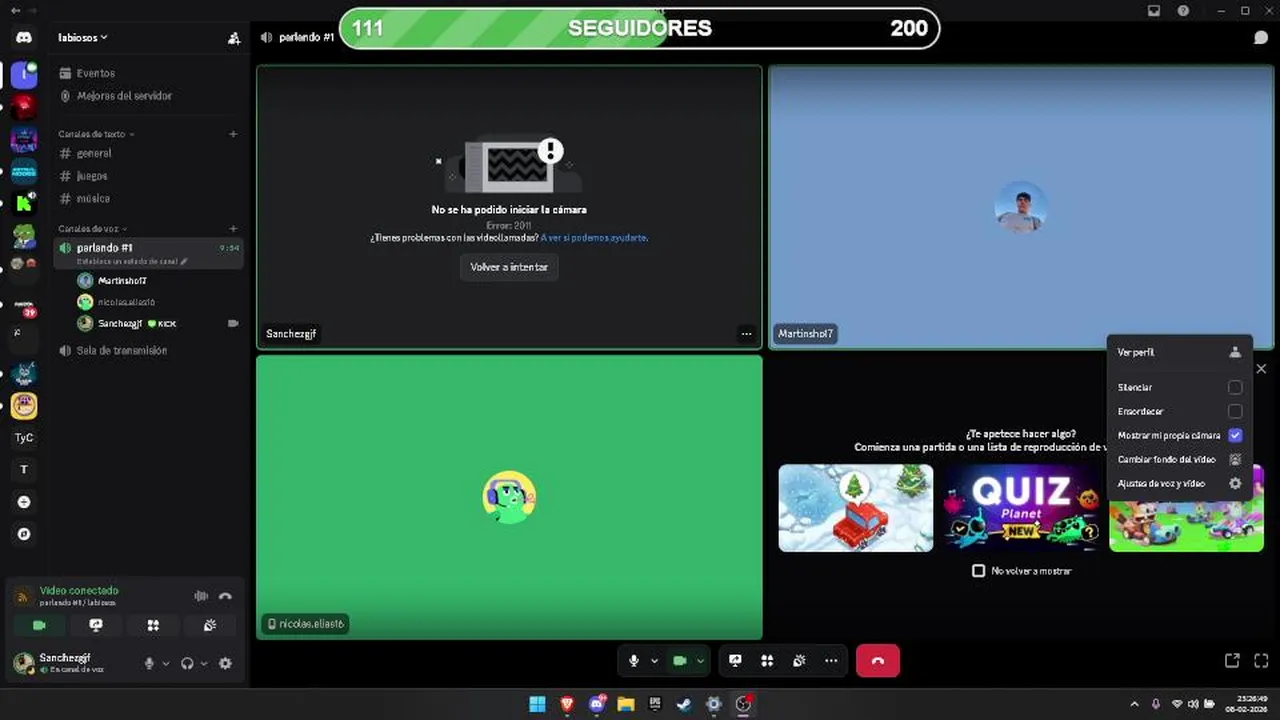1280x720 pixels.
Task: Open microphone input options arrow in user panel
Action: [x=166, y=663]
